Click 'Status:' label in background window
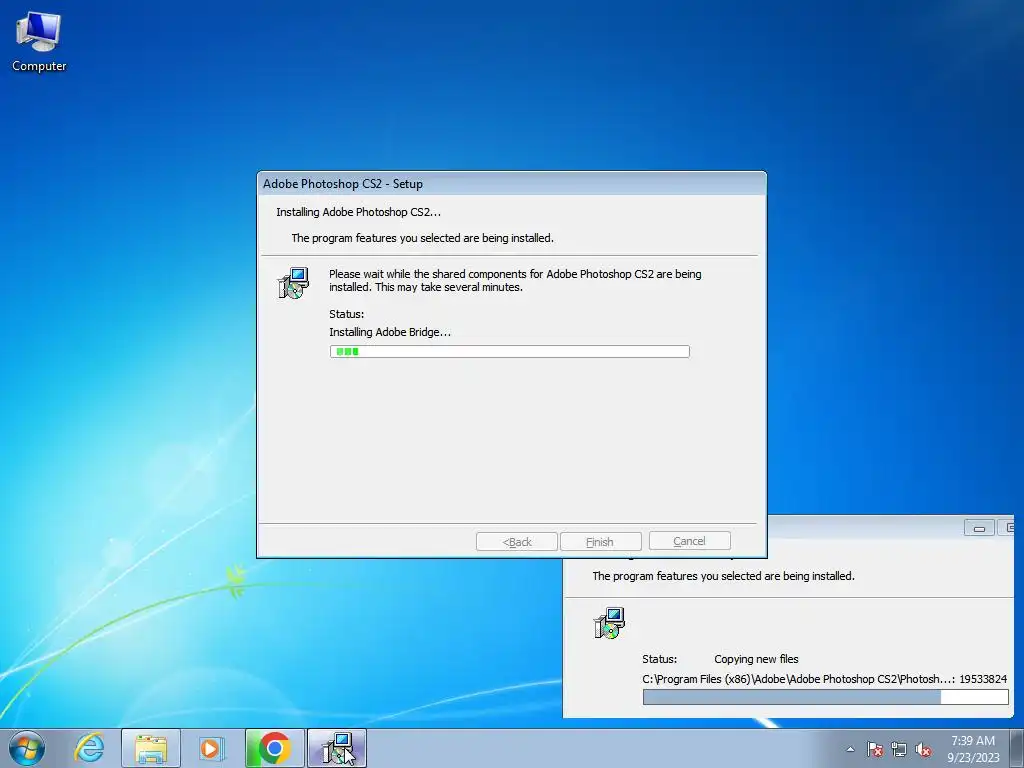 660,659
